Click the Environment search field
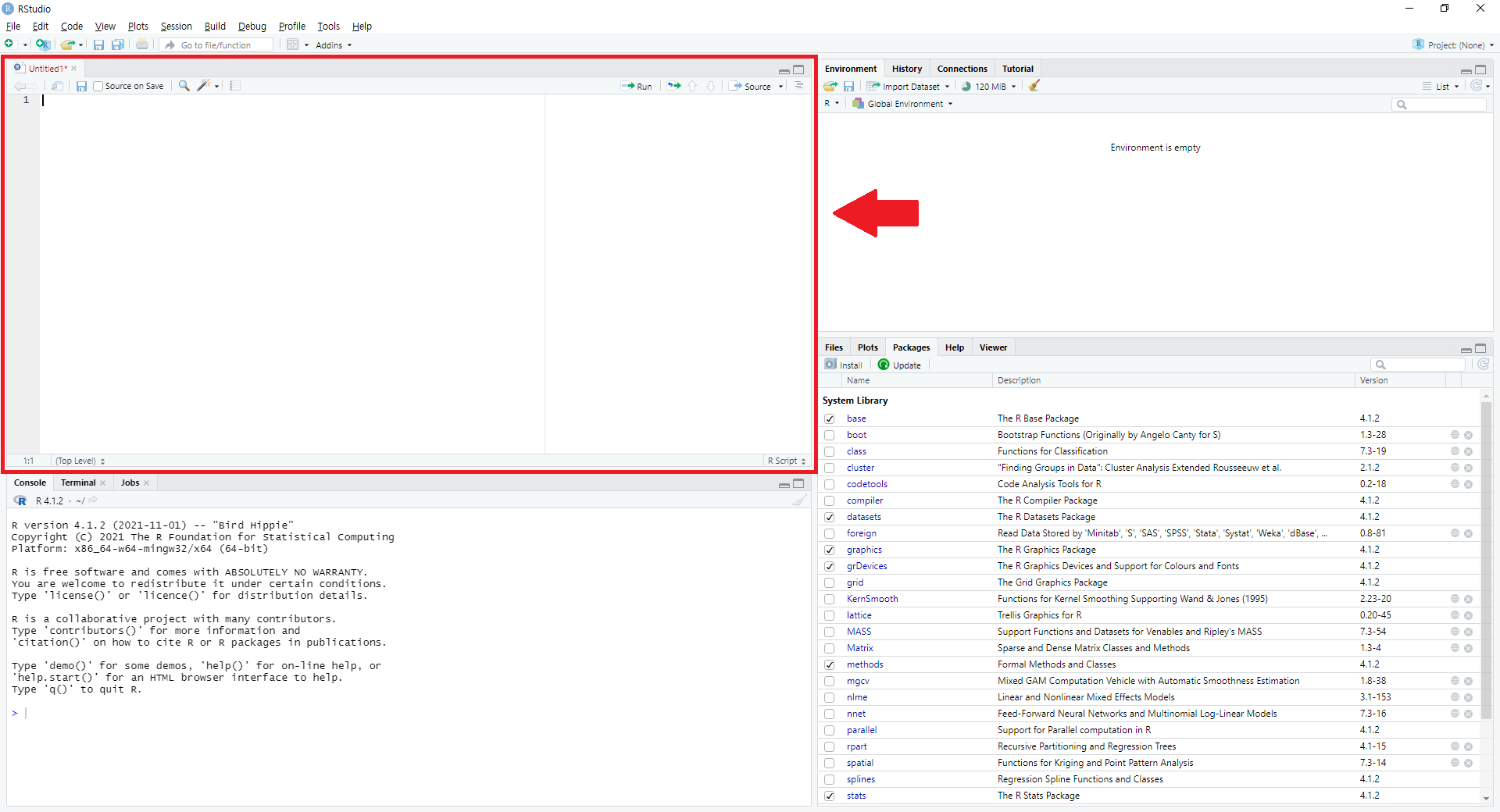This screenshot has height=812, width=1500. click(1439, 104)
